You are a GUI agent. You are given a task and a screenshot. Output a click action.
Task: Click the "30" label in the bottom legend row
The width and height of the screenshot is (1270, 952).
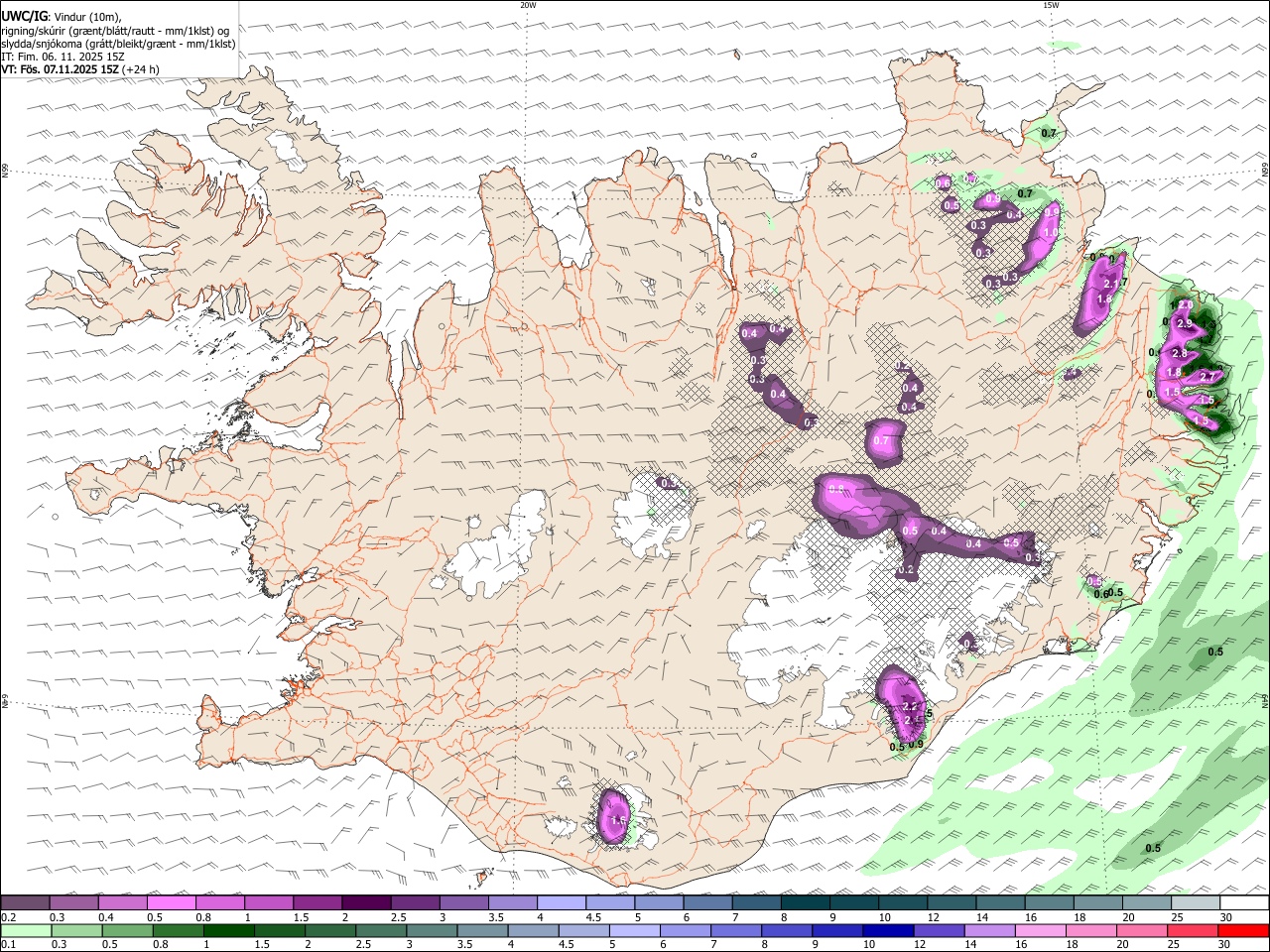click(x=1226, y=945)
